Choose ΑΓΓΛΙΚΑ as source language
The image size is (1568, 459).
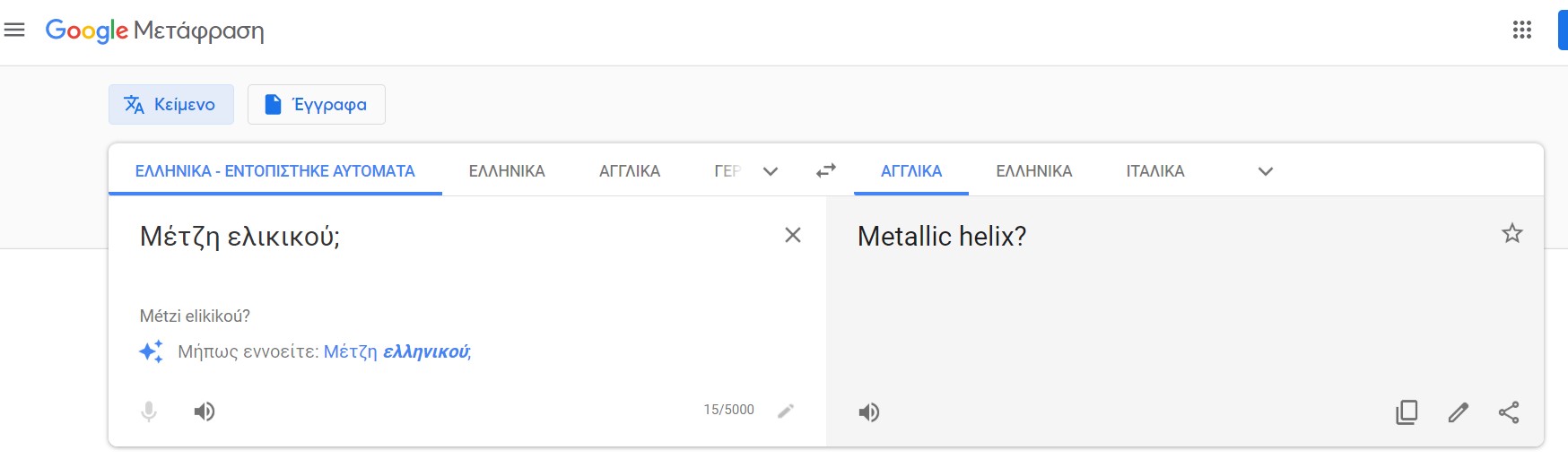630,171
